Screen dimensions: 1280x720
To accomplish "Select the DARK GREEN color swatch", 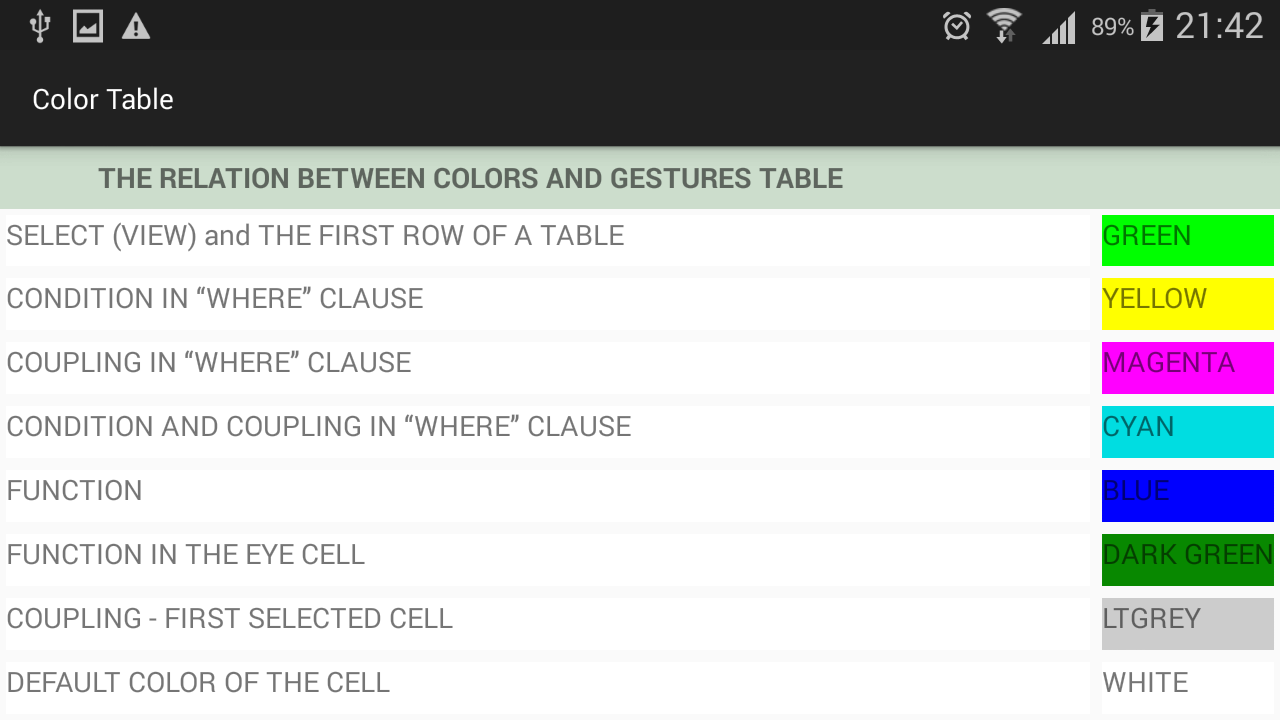I will [1187, 559].
